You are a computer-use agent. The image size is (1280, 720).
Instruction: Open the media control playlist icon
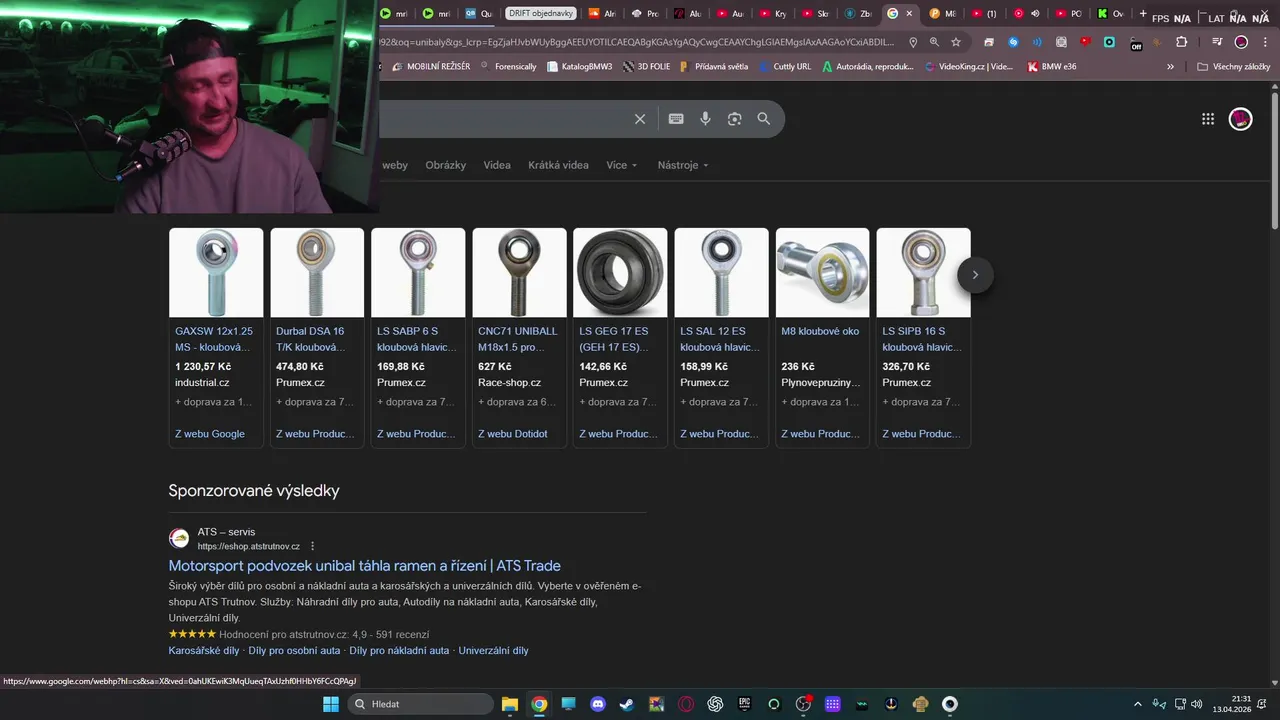(1217, 42)
